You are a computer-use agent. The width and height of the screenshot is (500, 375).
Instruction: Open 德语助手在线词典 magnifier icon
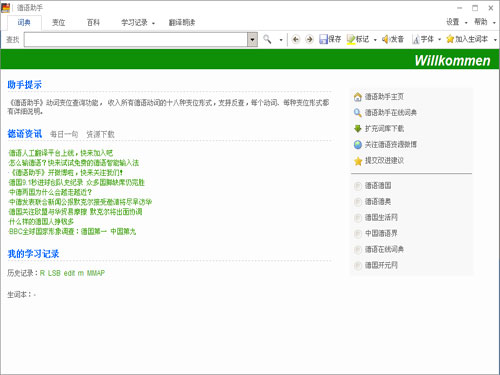point(358,113)
